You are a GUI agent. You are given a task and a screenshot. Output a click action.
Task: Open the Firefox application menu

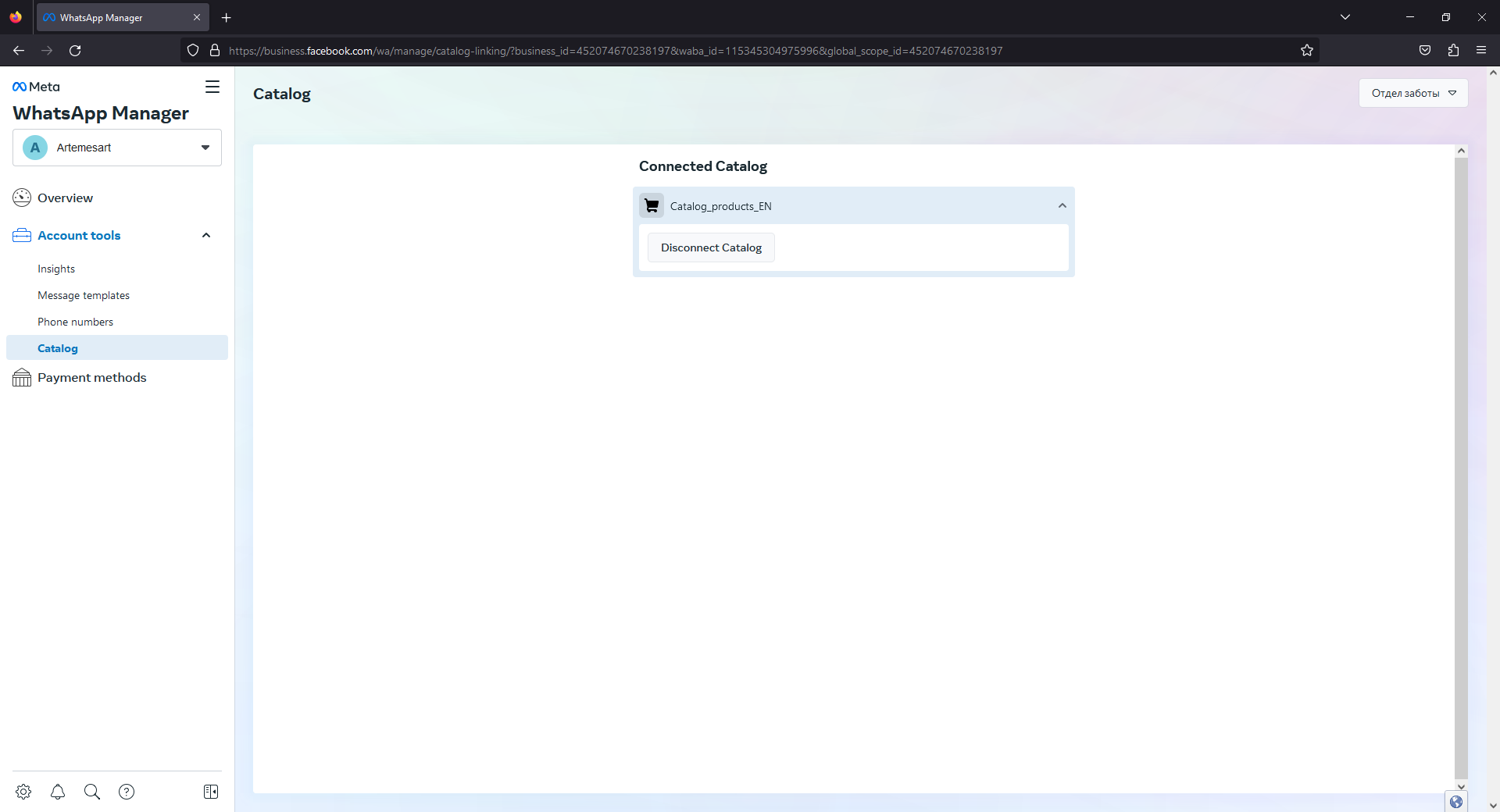[x=1481, y=51]
